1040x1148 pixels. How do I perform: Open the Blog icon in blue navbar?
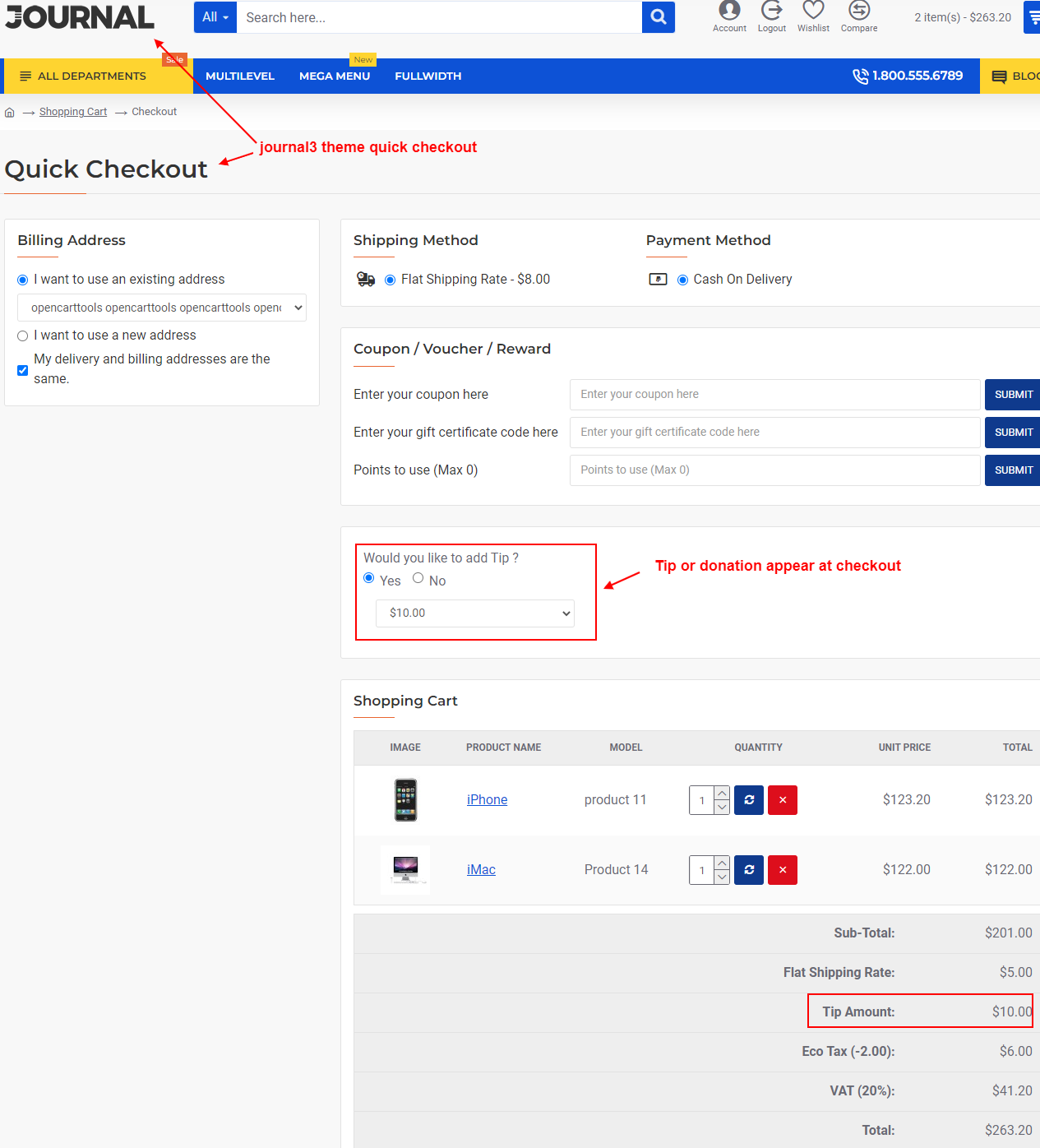tap(999, 76)
